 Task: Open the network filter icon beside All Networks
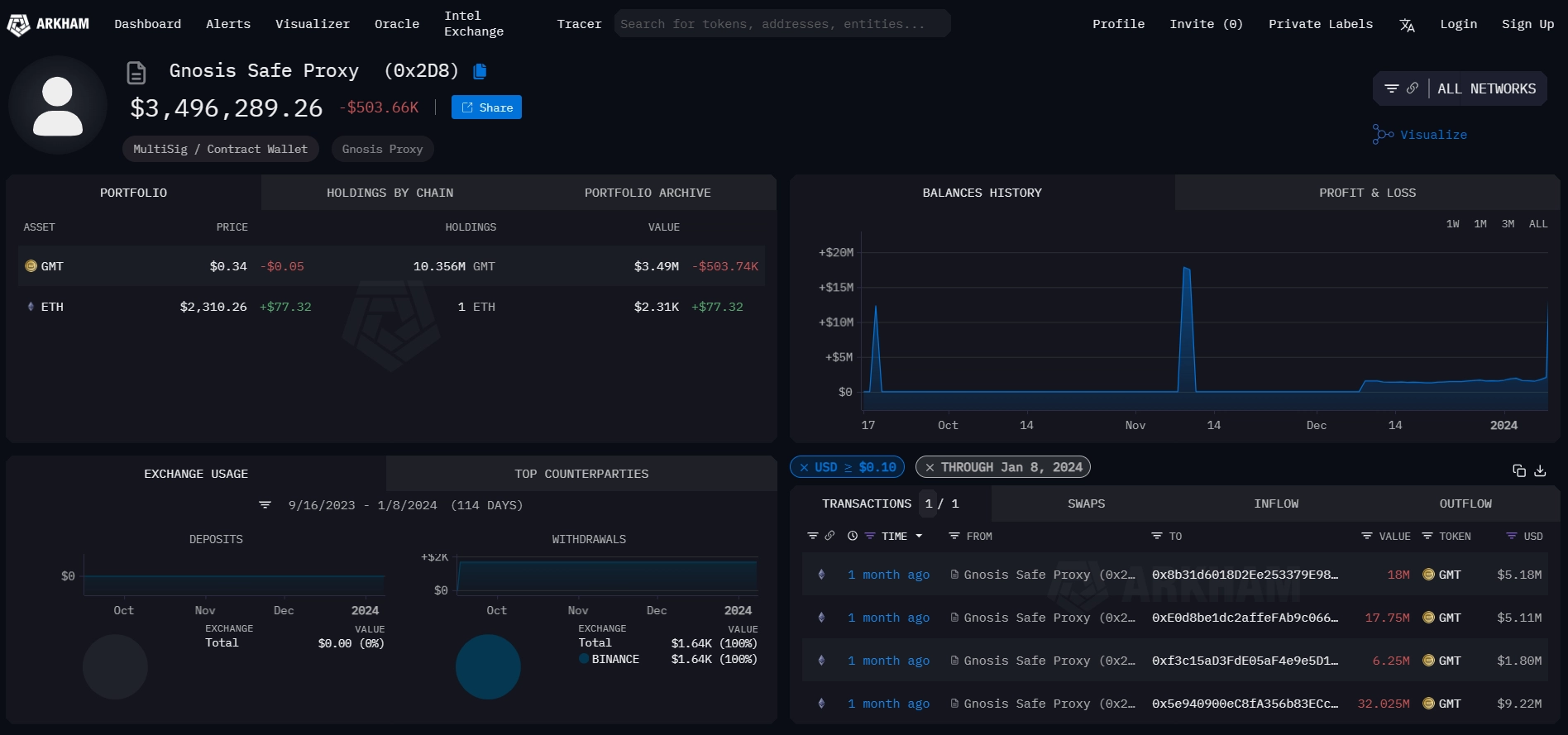[1392, 88]
